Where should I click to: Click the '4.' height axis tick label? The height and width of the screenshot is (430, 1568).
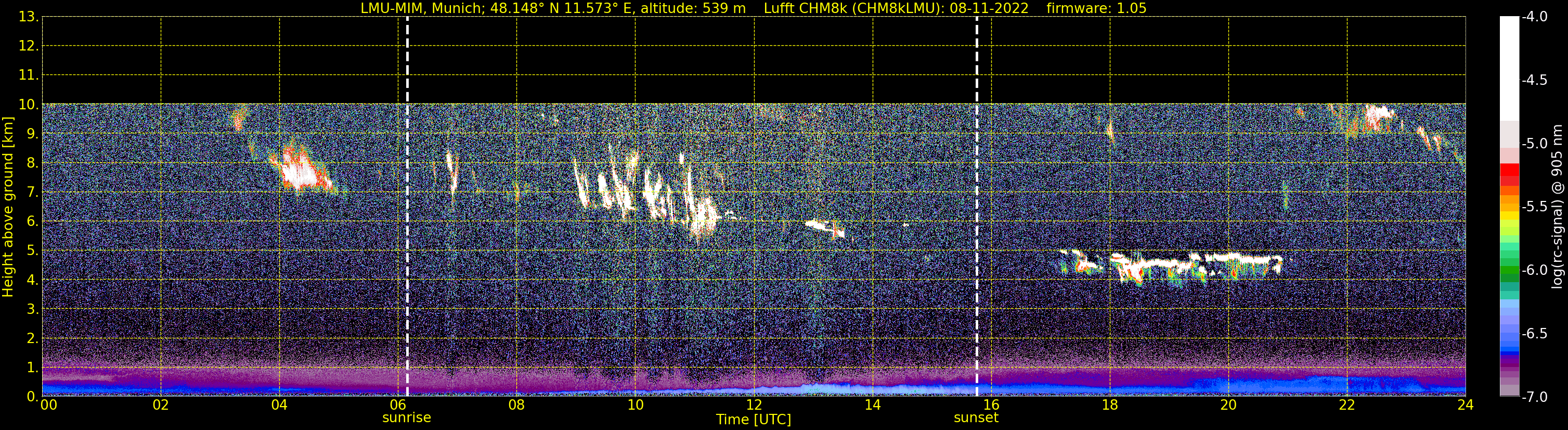pyautogui.click(x=32, y=280)
